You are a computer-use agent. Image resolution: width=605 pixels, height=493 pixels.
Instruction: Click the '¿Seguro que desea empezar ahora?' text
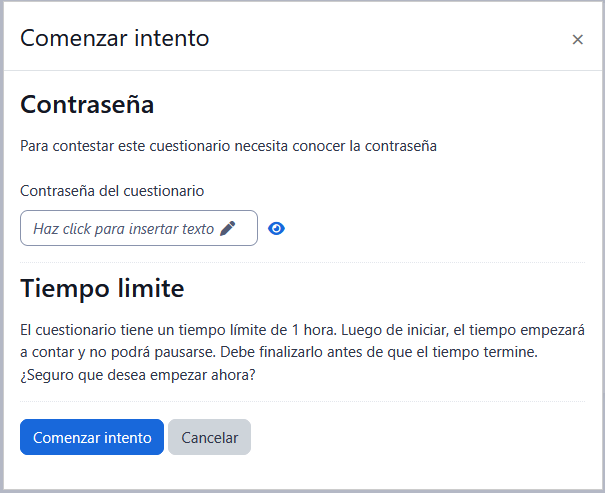(138, 375)
